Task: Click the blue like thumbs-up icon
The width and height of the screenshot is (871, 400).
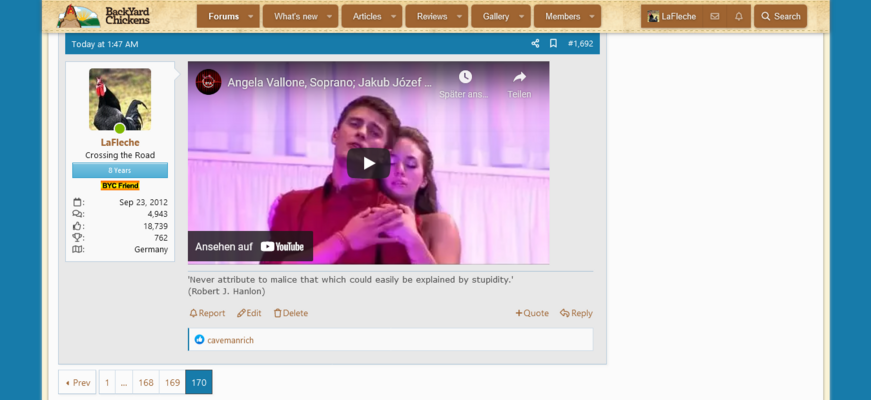Action: 199,339
